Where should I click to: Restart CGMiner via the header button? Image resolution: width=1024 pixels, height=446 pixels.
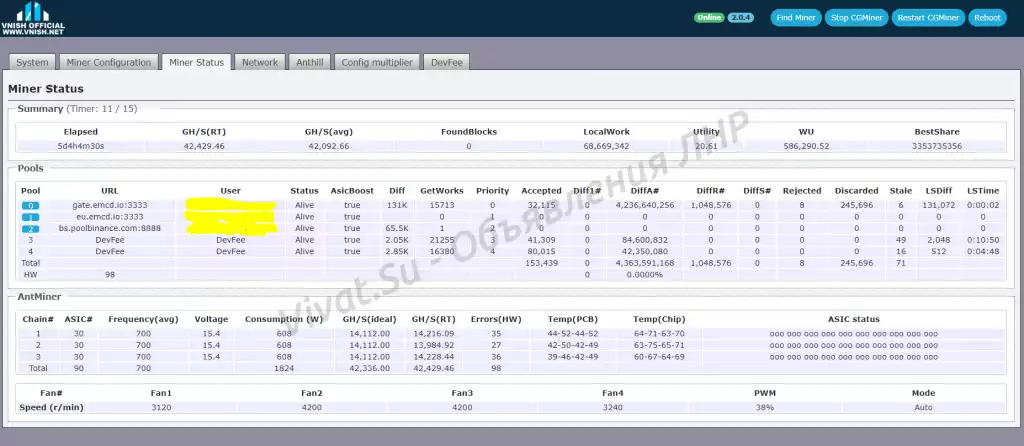928,18
